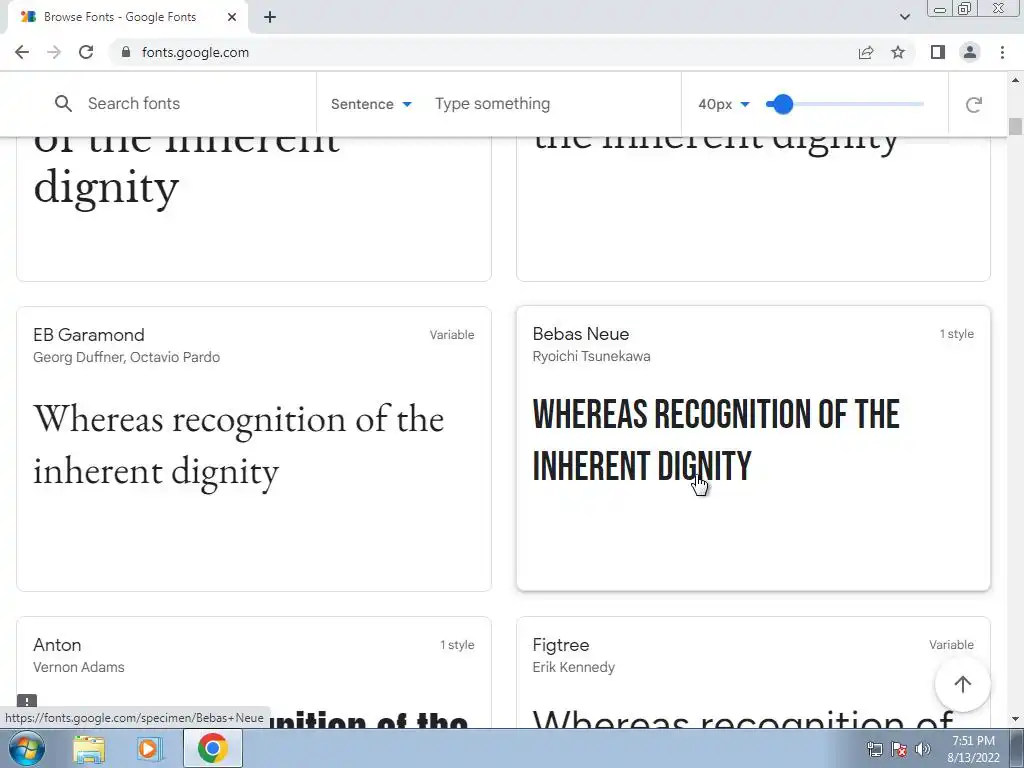Adjust the font size slider handle
Image resolution: width=1024 pixels, height=768 pixels.
click(782, 104)
